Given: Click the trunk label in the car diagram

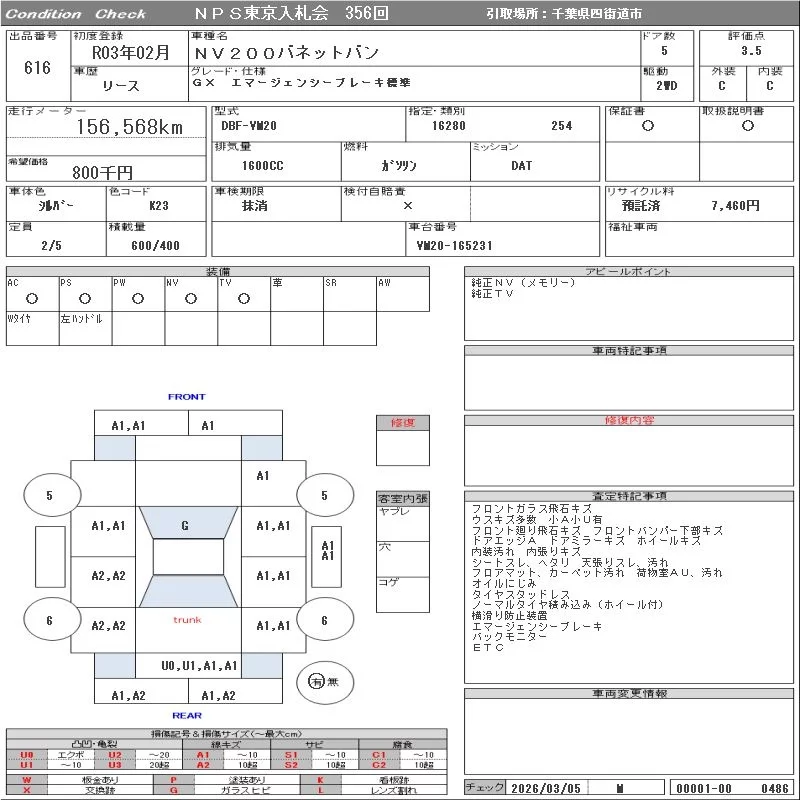Looking at the screenshot, I should coord(187,620).
